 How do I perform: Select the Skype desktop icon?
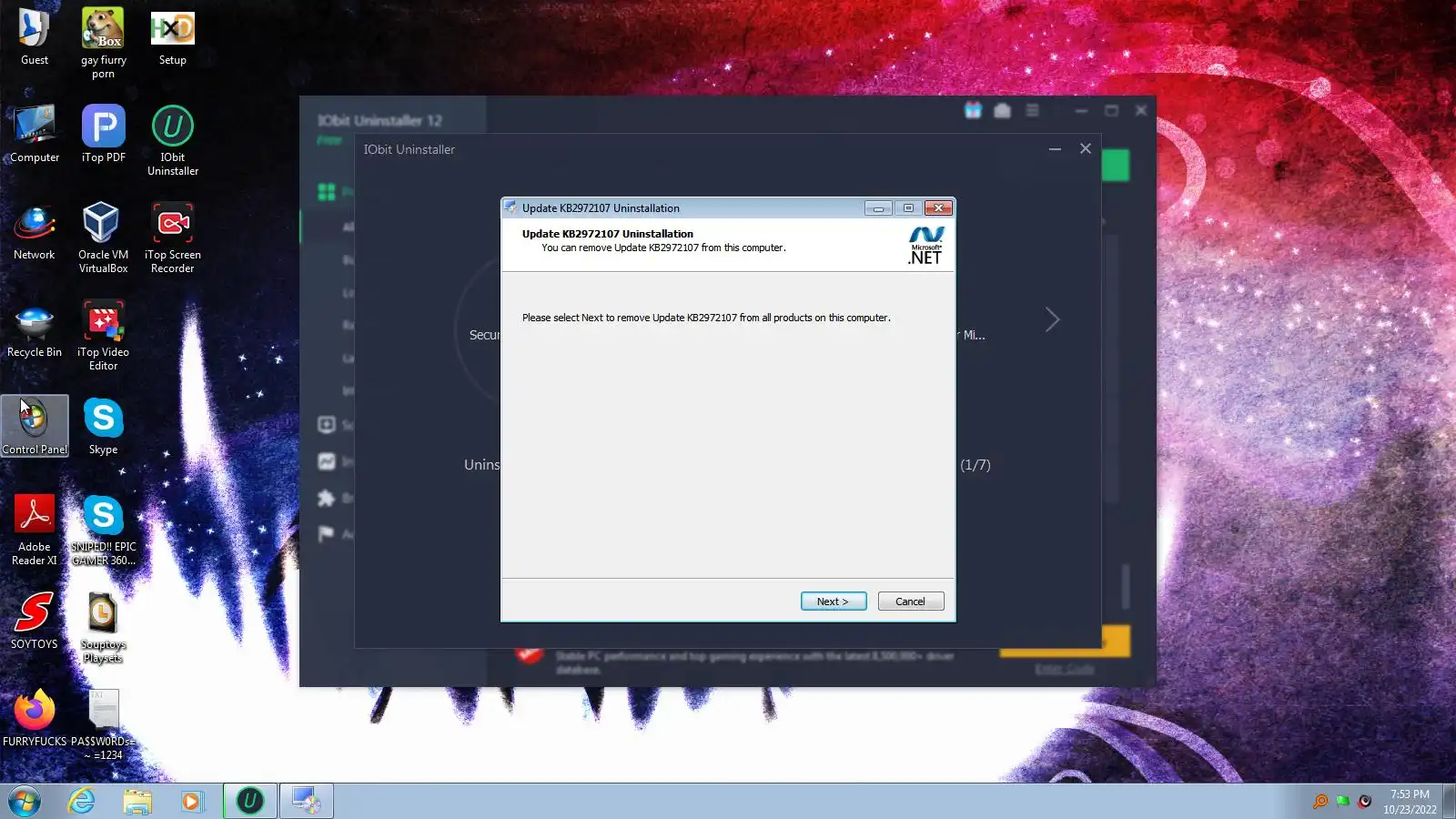[104, 427]
